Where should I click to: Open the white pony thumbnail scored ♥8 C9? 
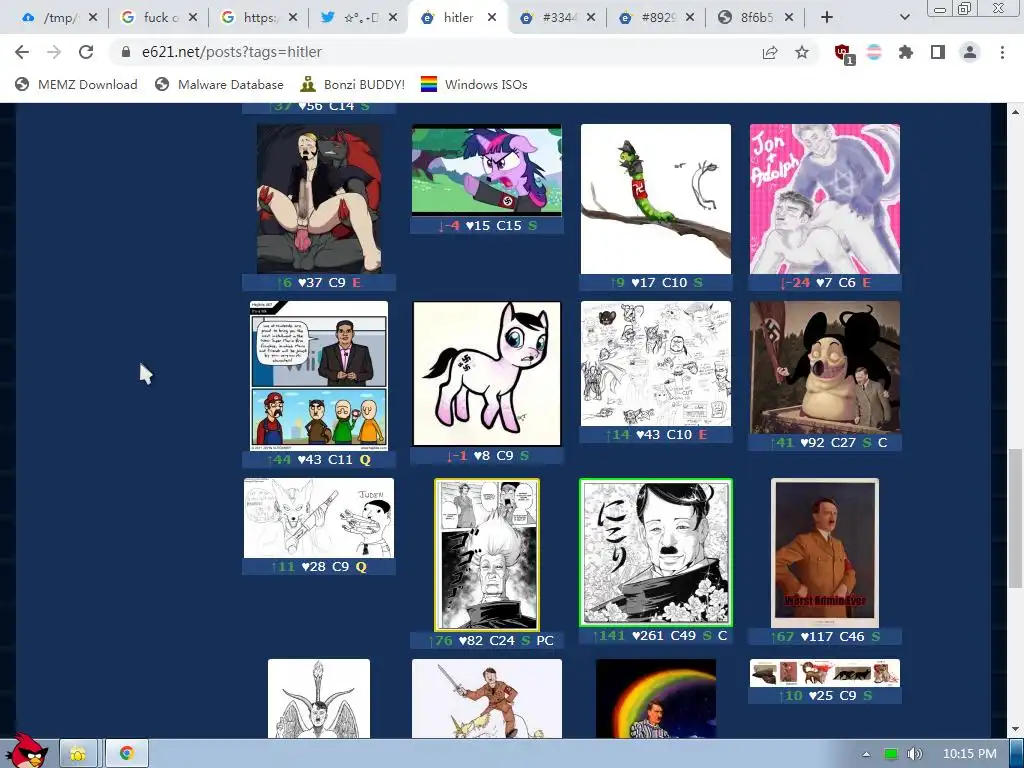[x=487, y=374]
